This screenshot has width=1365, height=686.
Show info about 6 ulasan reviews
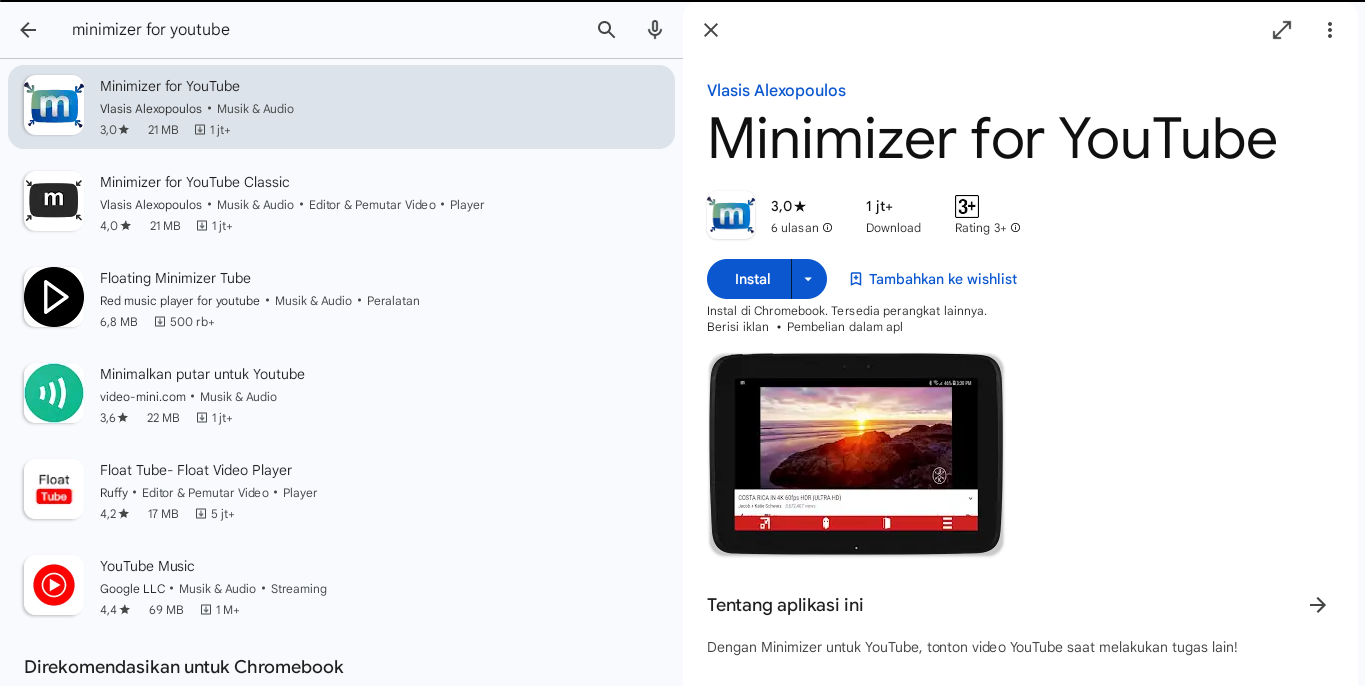[828, 228]
